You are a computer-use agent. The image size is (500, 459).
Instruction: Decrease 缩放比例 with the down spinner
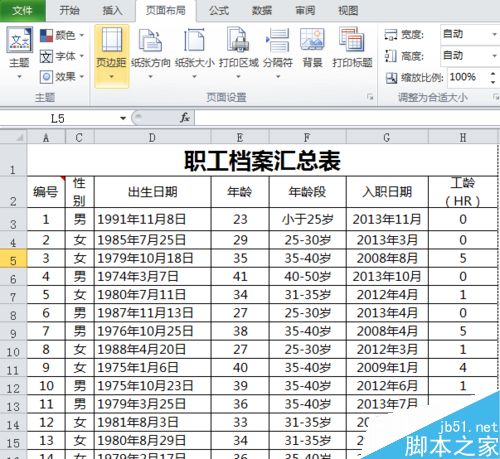click(493, 82)
